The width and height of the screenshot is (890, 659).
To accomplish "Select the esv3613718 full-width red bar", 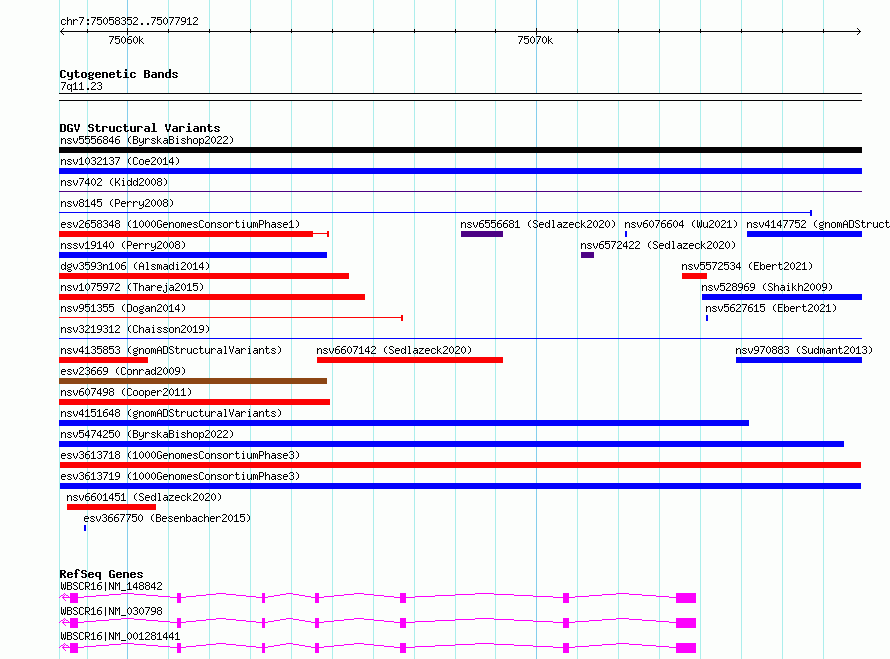I will click(460, 465).
